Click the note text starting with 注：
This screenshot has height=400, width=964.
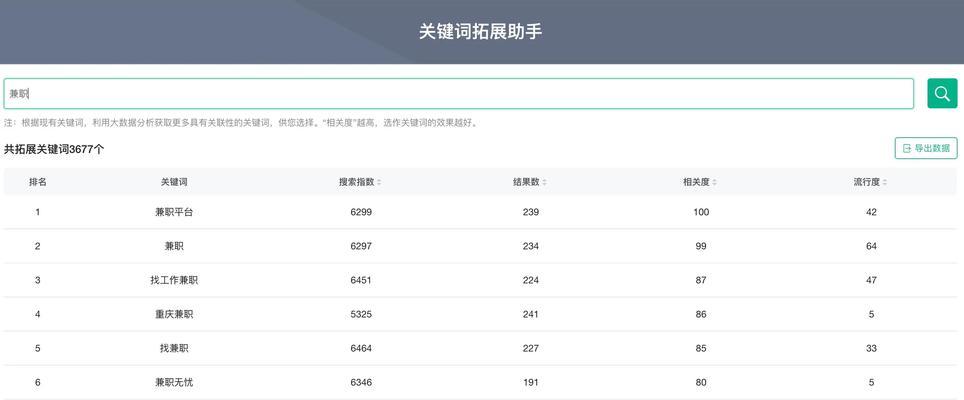pyautogui.click(x=241, y=123)
